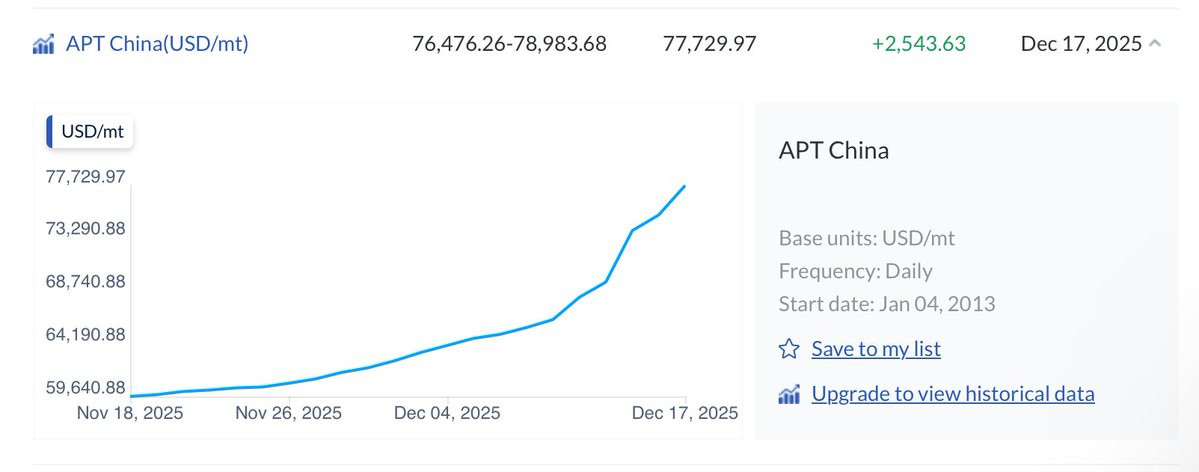This screenshot has height=472, width=1199.
Task: Click the 68,740.88 y-axis label
Action: click(86, 282)
